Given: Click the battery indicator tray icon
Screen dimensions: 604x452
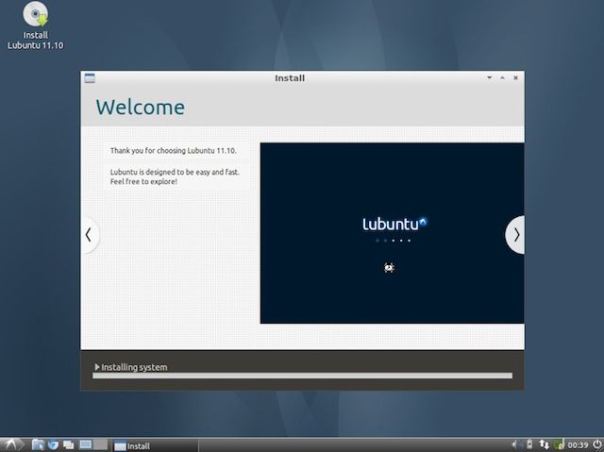Looking at the screenshot, I should coord(529,445).
